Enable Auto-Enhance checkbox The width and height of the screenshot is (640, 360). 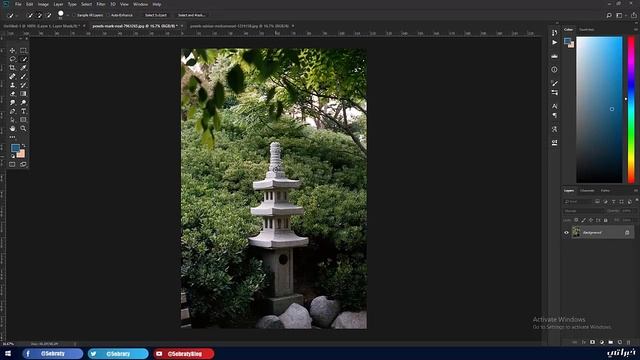point(109,15)
